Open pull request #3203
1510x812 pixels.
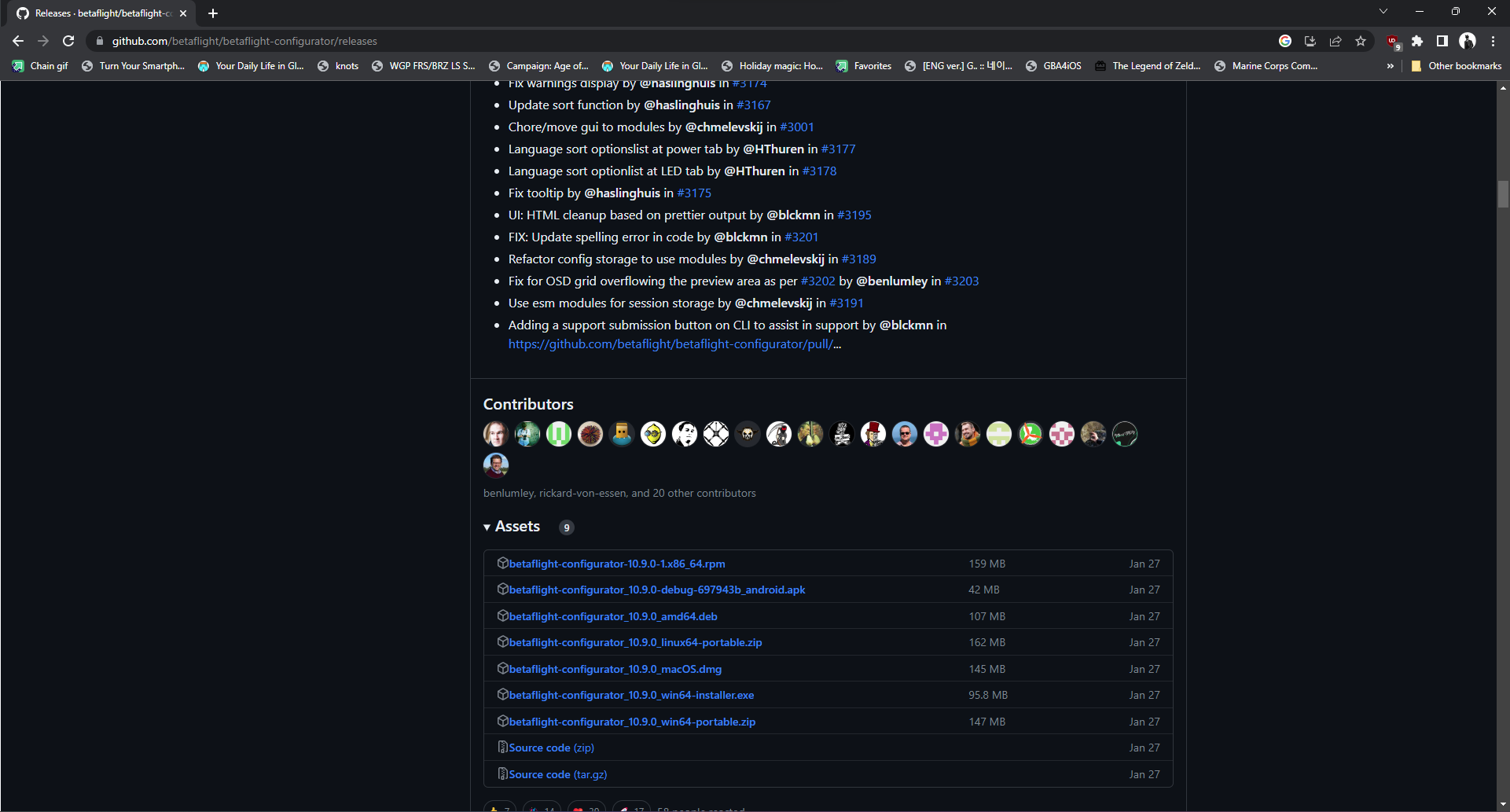click(x=962, y=281)
